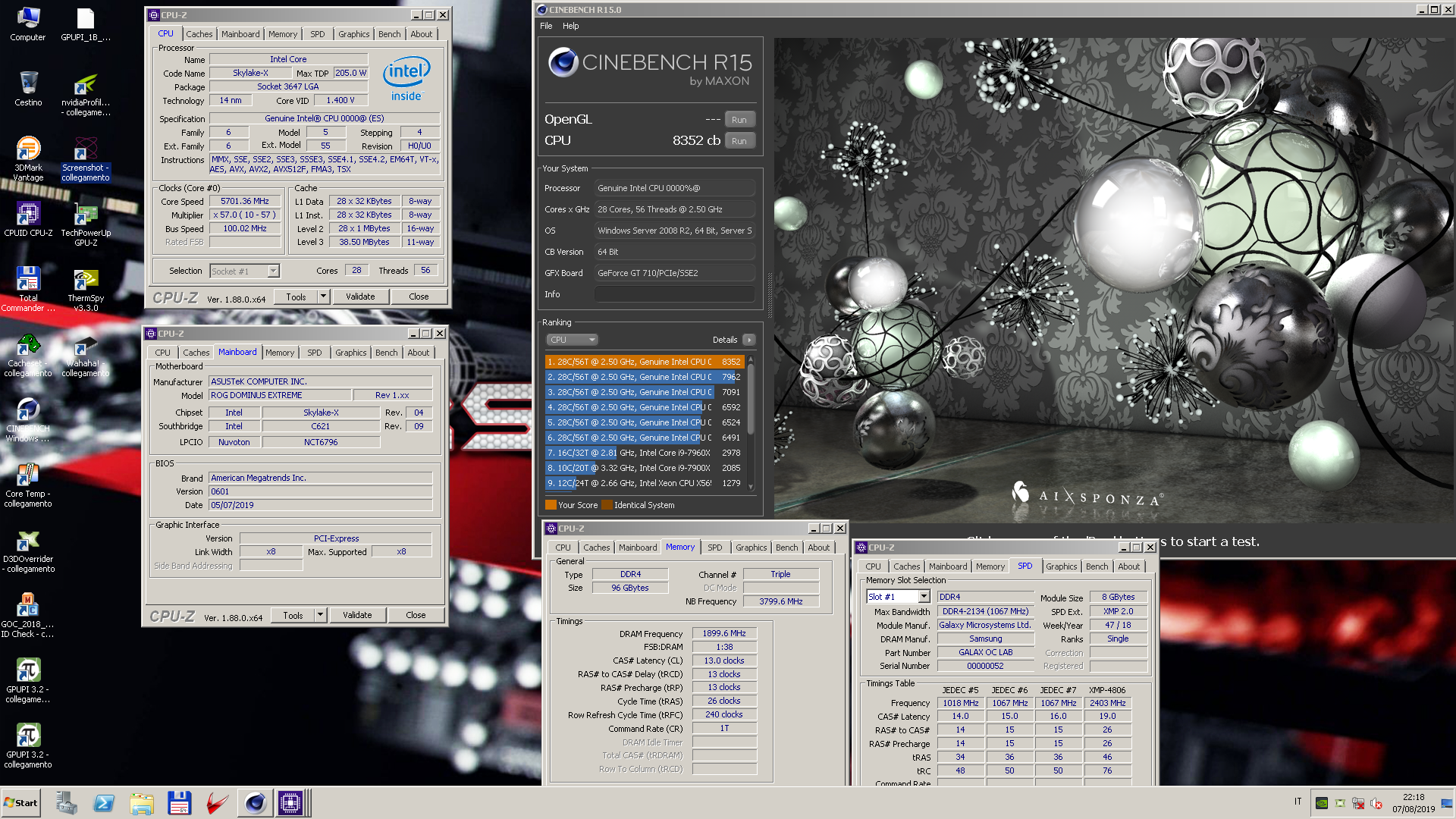Click Close button in CPU-Z Mainboard window
Image resolution: width=1456 pixels, height=819 pixels.
(416, 615)
